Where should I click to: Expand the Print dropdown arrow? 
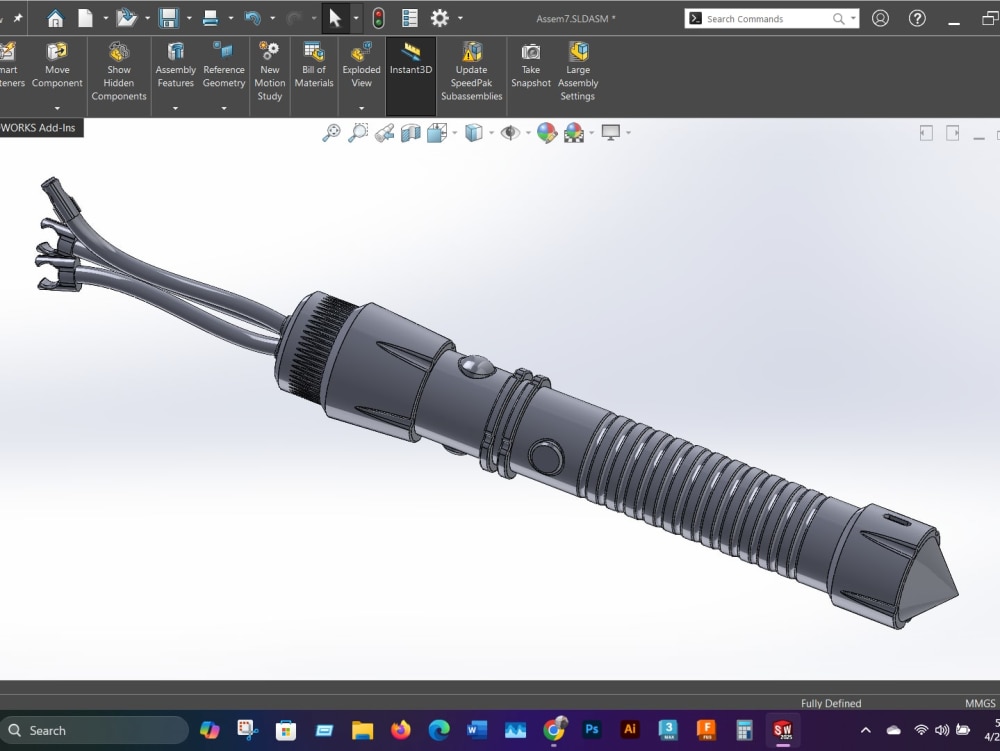[x=230, y=18]
